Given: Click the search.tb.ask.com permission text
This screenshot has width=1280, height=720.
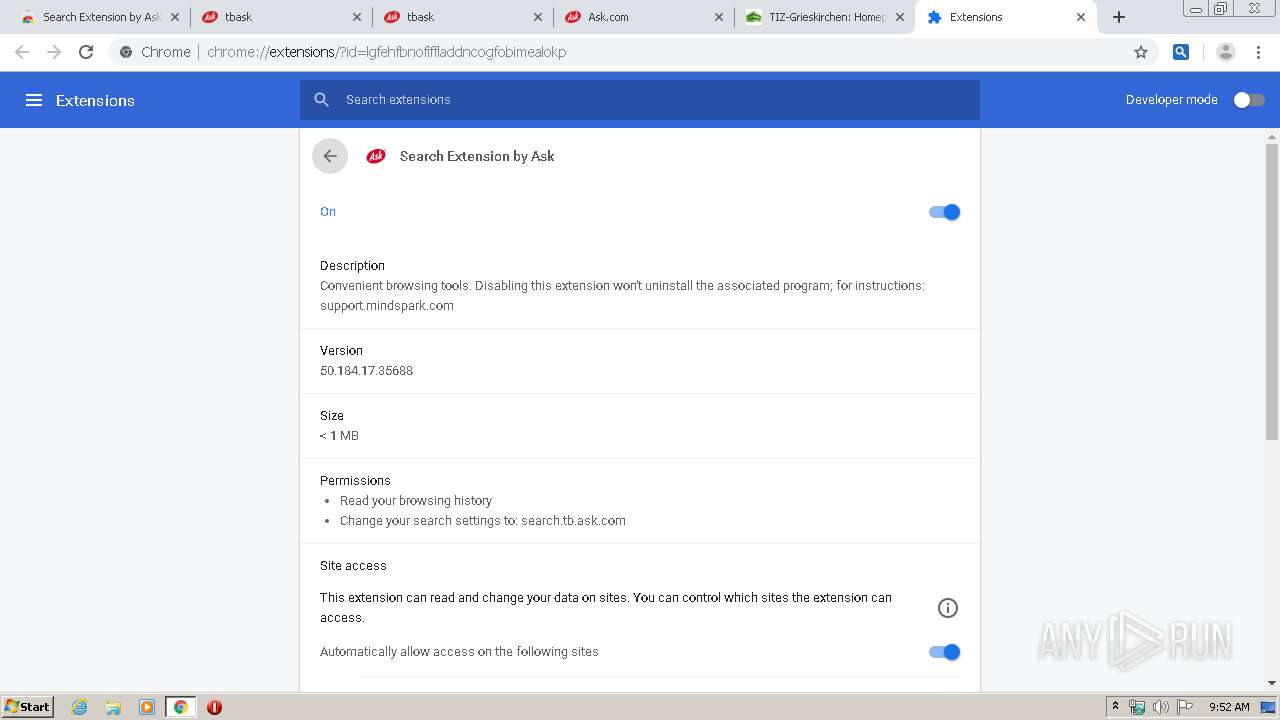Looking at the screenshot, I should coord(573,521).
